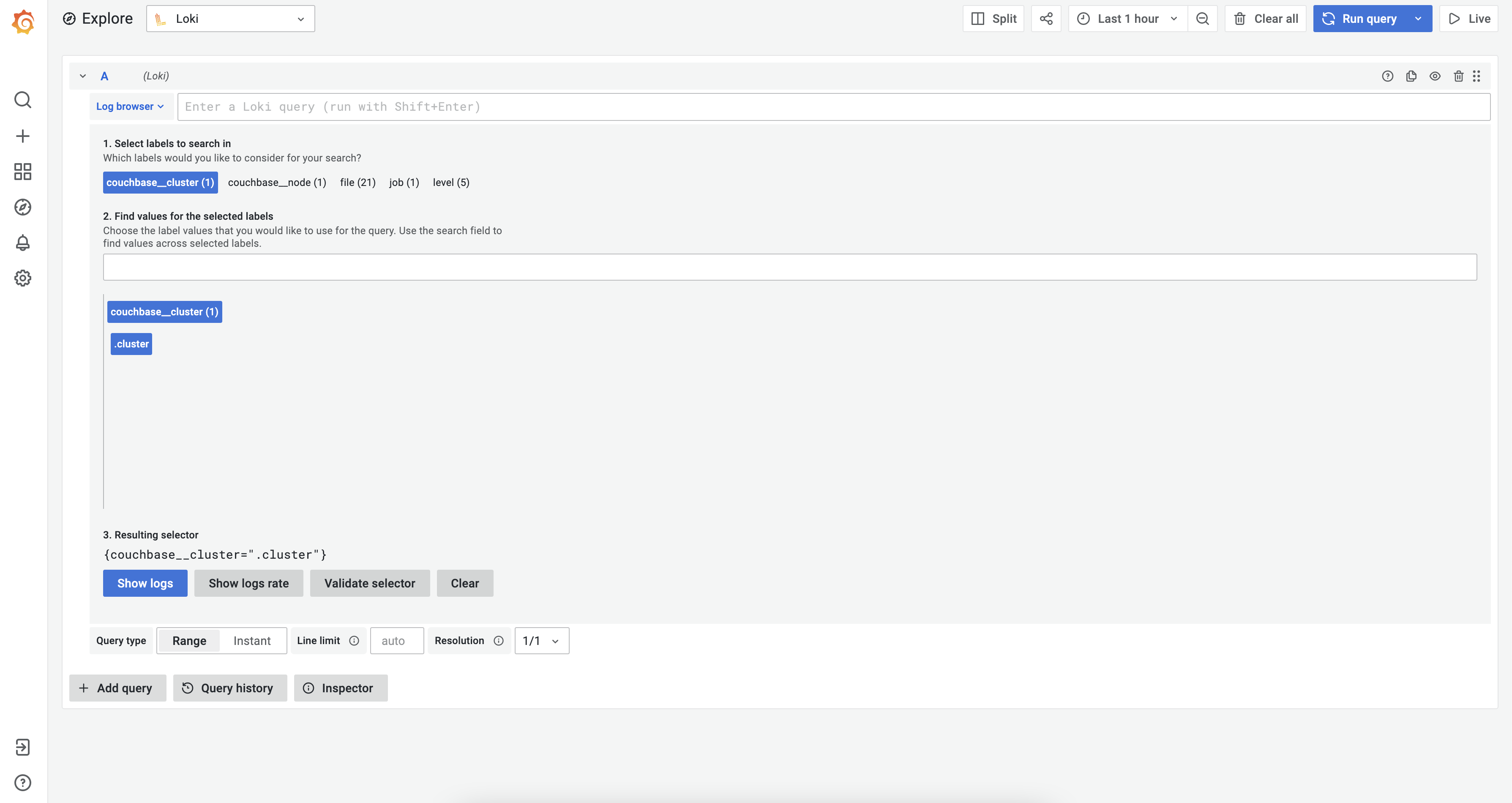Image resolution: width=1512 pixels, height=803 pixels.
Task: Delete query A with the trash icon
Action: pyautogui.click(x=1459, y=76)
